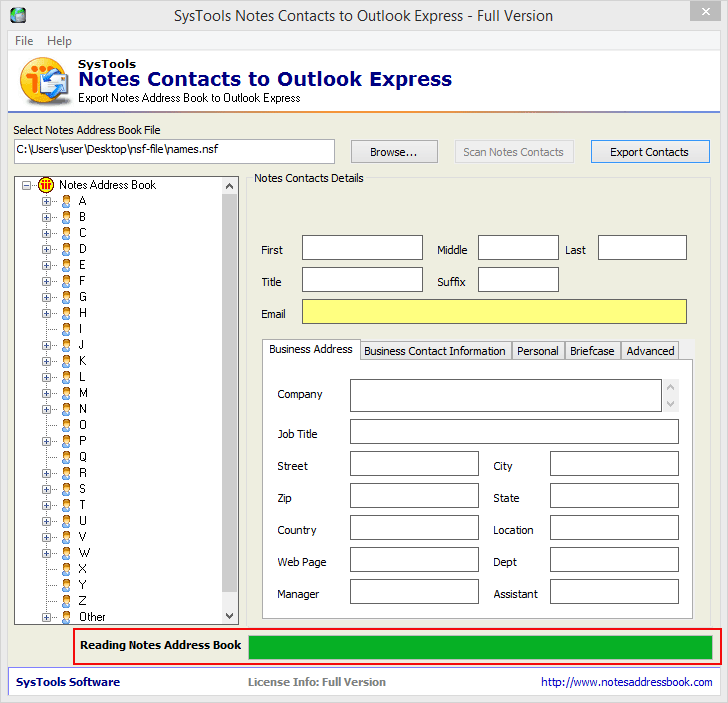Click the contact icon next to C
The image size is (728, 703).
[x=66, y=233]
